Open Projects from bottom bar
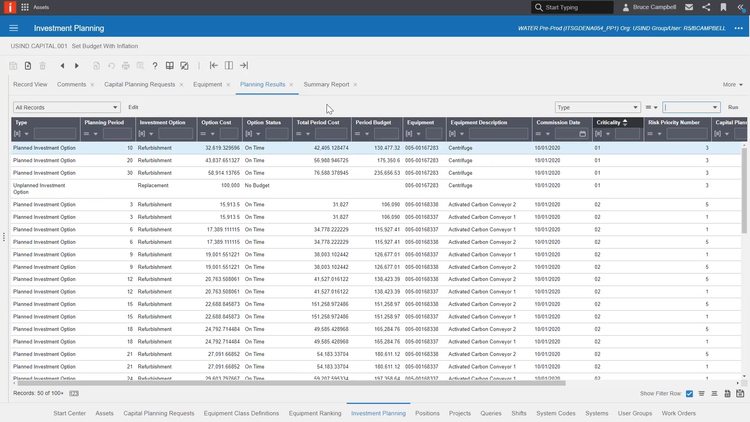Screen dimensions: 750x422 [460, 413]
